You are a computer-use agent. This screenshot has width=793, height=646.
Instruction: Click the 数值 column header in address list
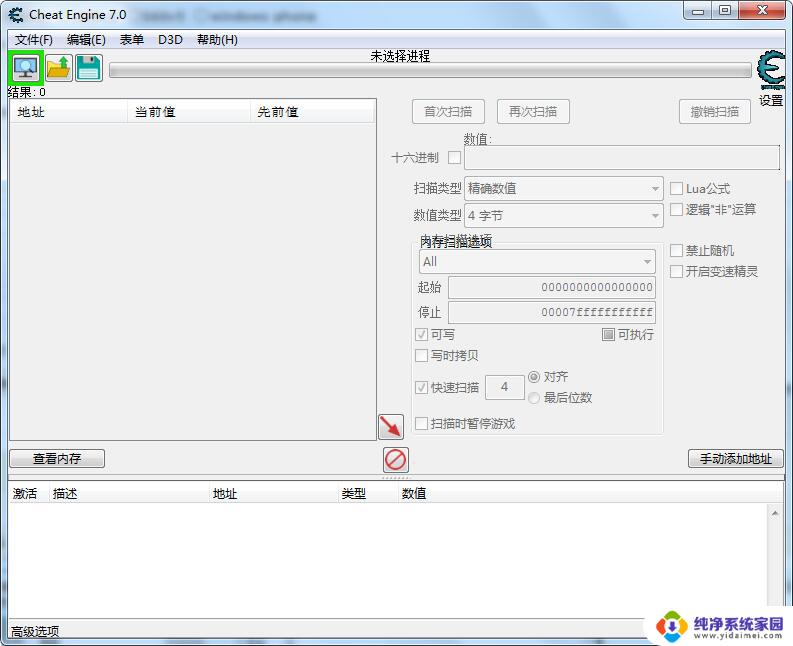click(x=589, y=493)
